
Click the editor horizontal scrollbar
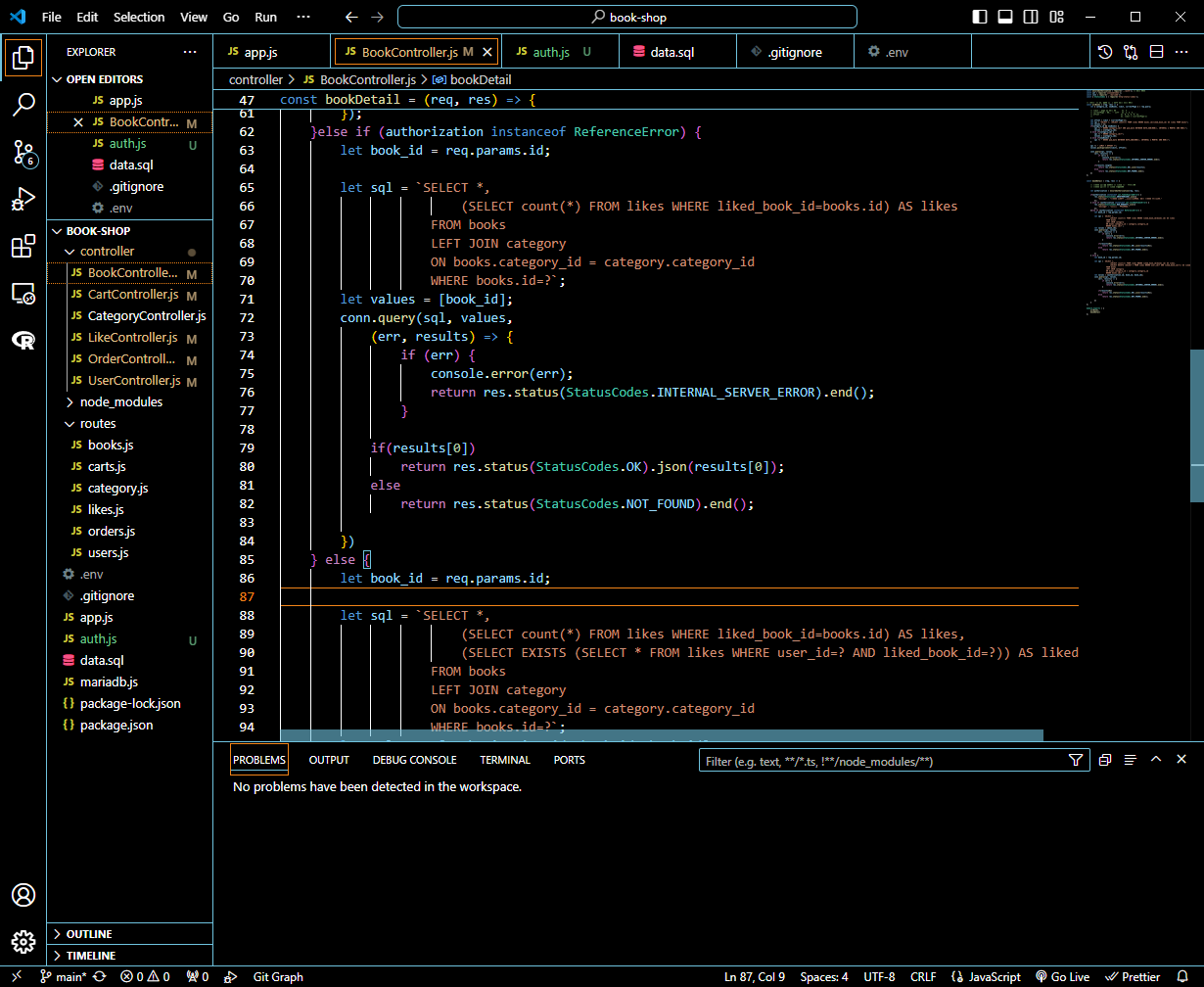(x=662, y=735)
